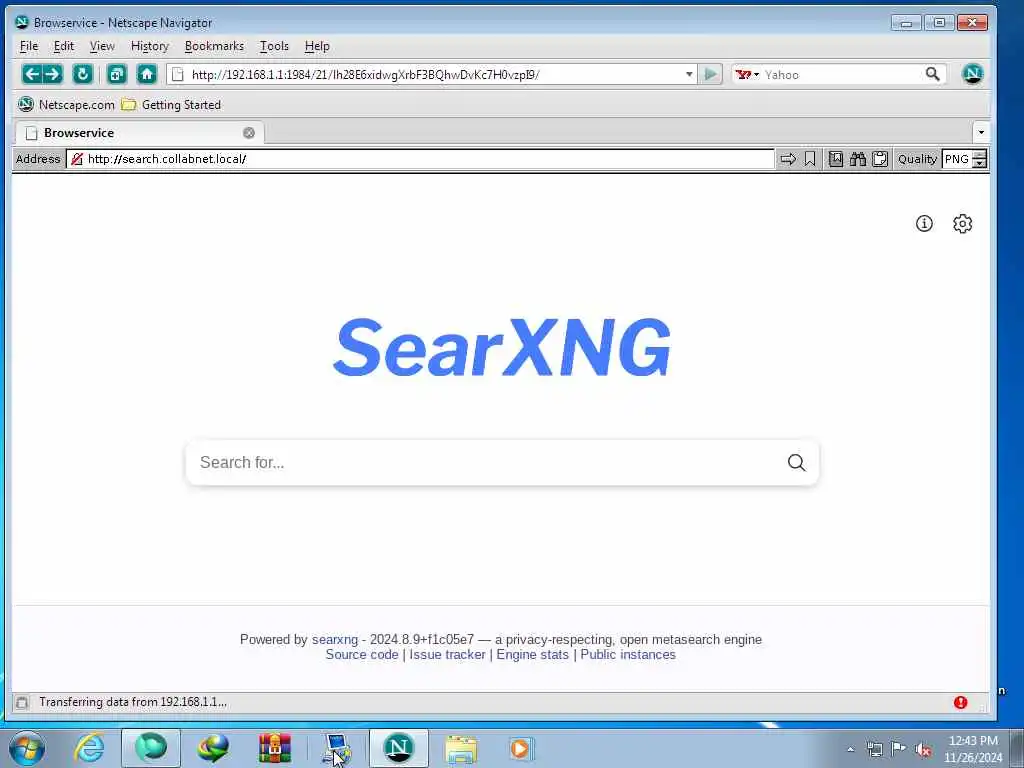Go to the home page via Home icon
This screenshot has width=1024, height=768.
pos(147,74)
